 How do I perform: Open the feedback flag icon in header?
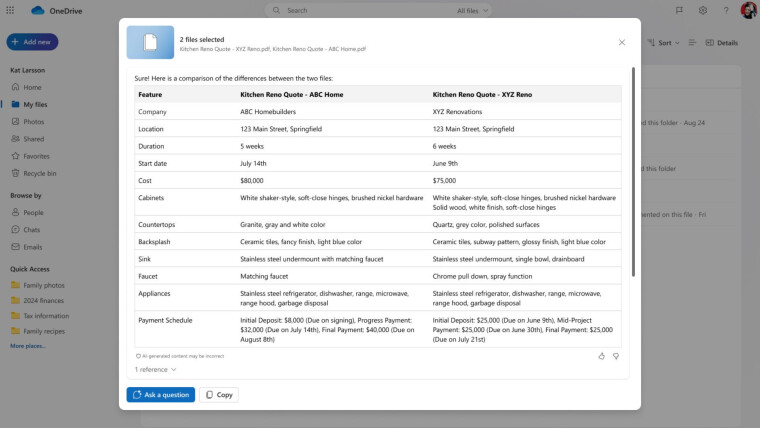pos(679,10)
